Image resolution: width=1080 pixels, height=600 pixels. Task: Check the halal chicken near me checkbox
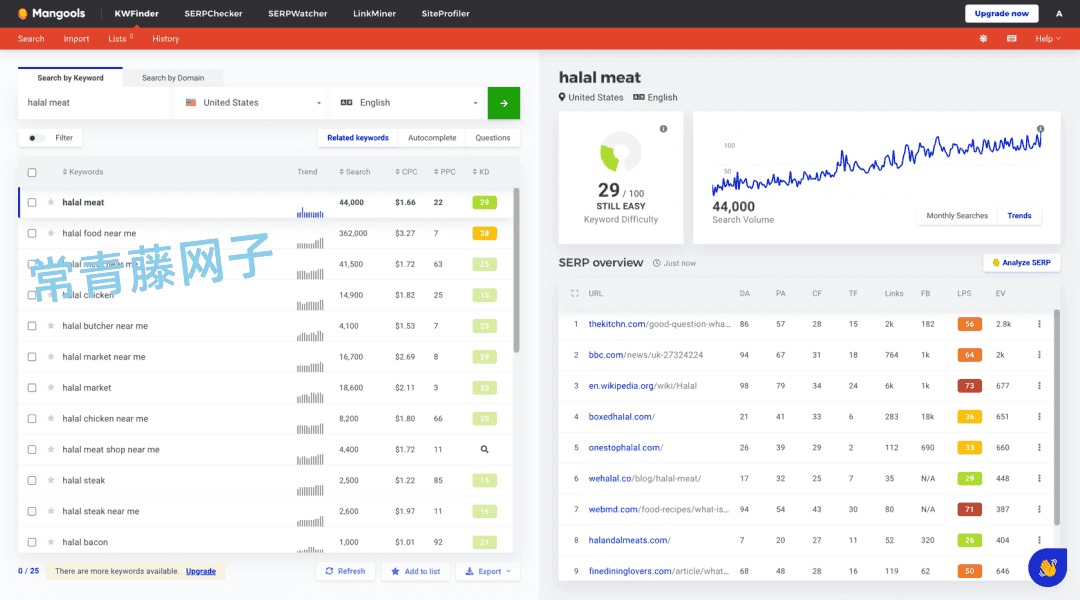click(x=32, y=419)
